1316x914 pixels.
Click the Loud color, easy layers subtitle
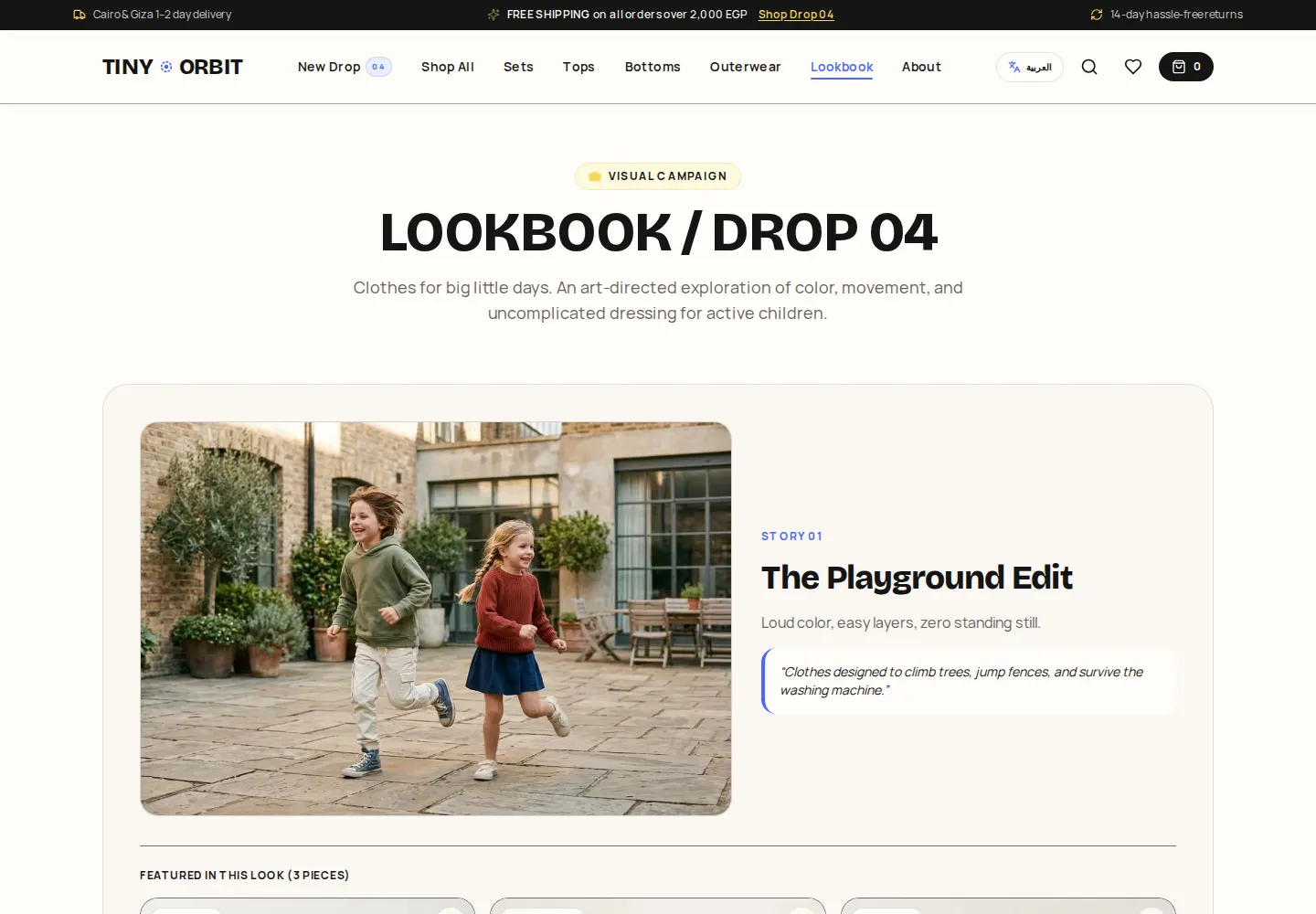(x=901, y=622)
